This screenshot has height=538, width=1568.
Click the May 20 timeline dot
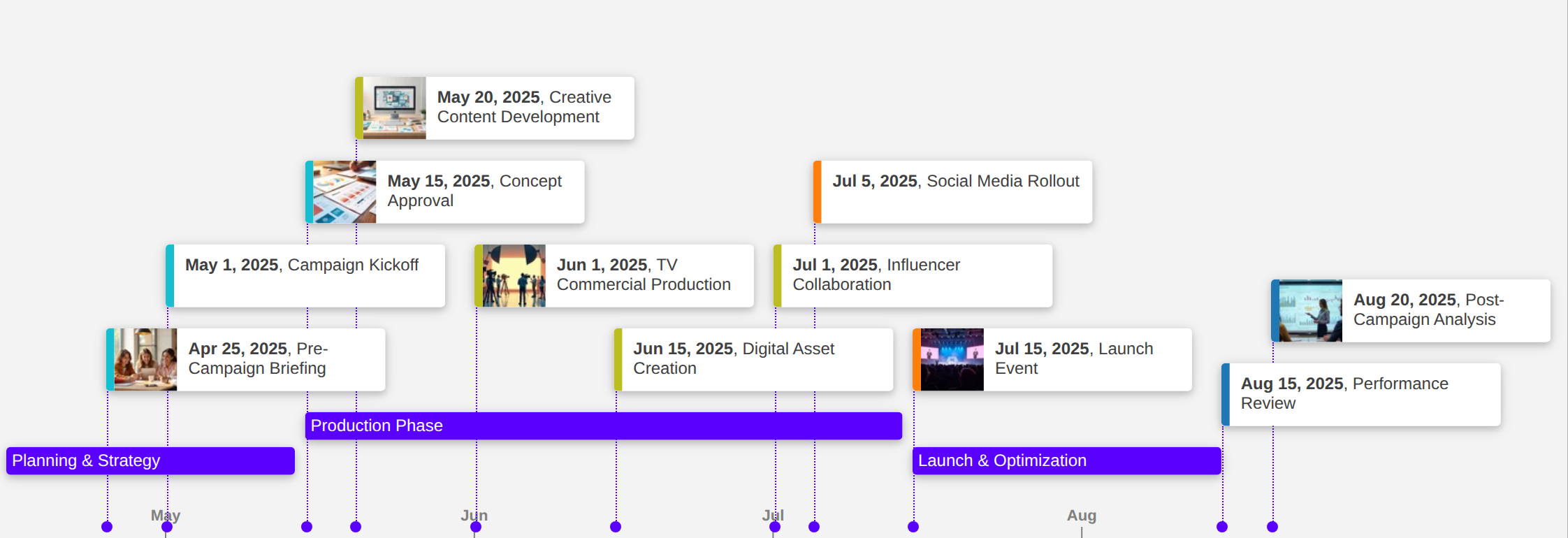pyautogui.click(x=356, y=527)
